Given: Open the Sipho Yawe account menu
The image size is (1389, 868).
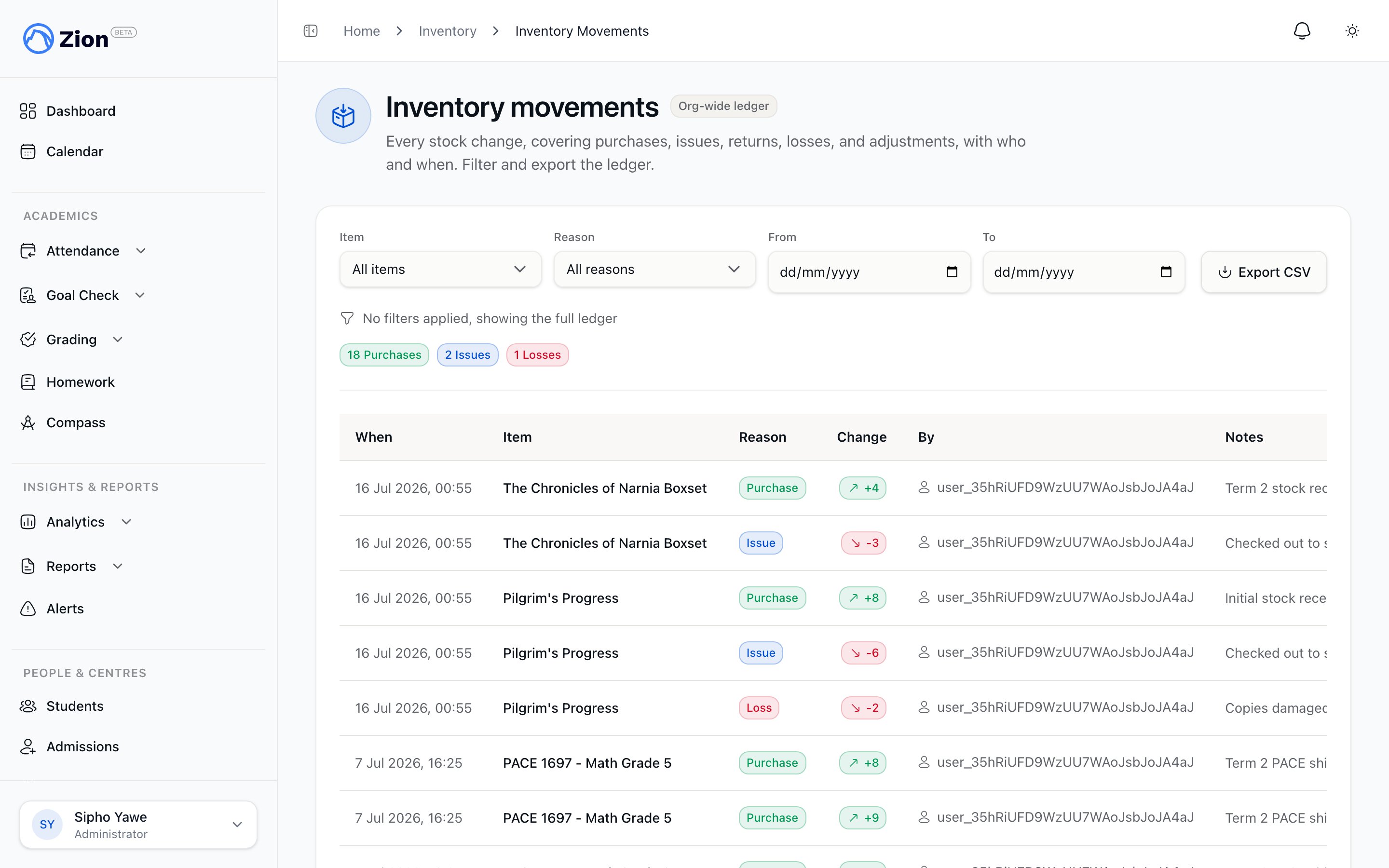Looking at the screenshot, I should pos(138,825).
